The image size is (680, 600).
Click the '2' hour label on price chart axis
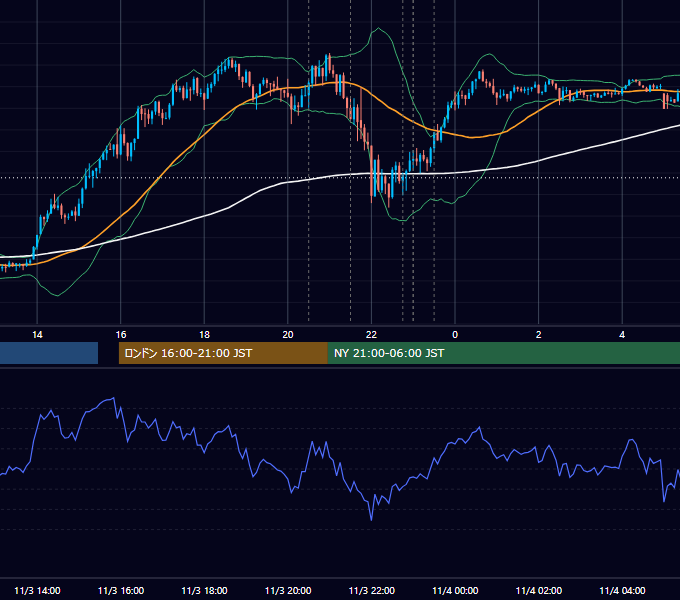pos(539,335)
